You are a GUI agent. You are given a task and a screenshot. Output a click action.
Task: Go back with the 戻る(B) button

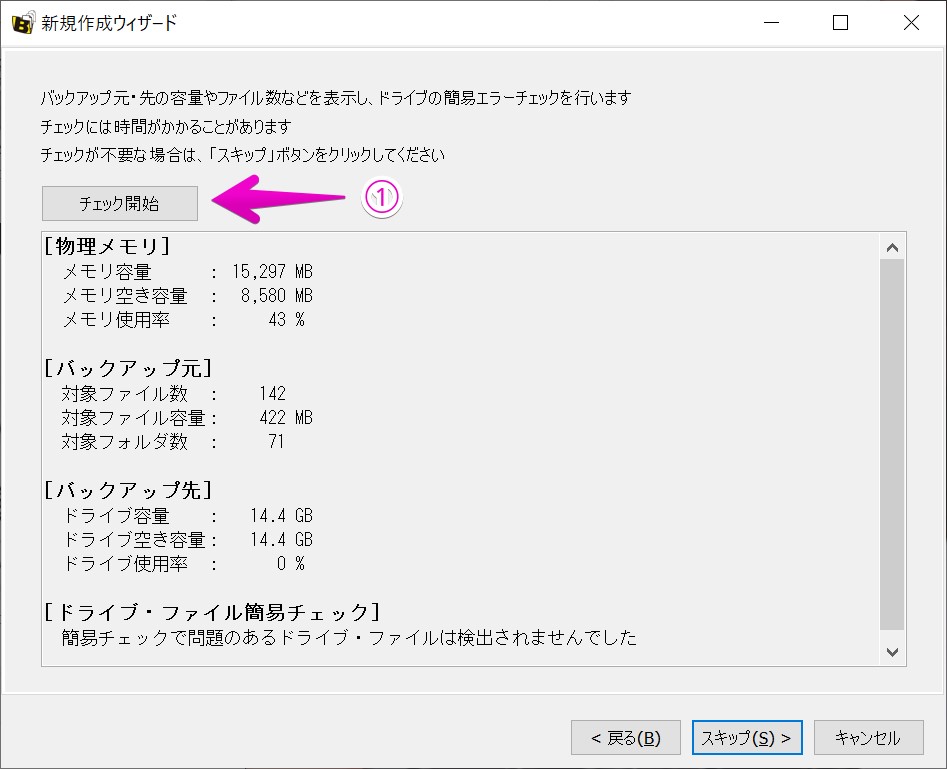(626, 738)
